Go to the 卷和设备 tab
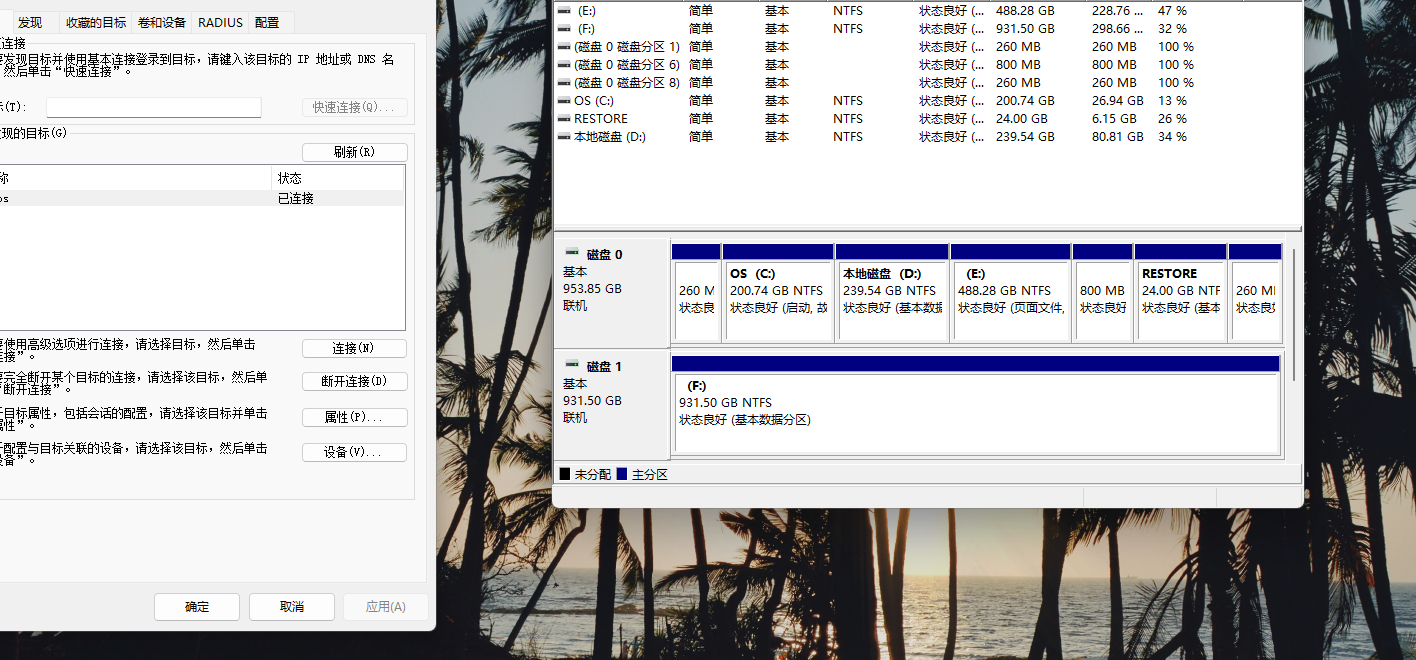The image size is (1416, 660). coord(161,22)
